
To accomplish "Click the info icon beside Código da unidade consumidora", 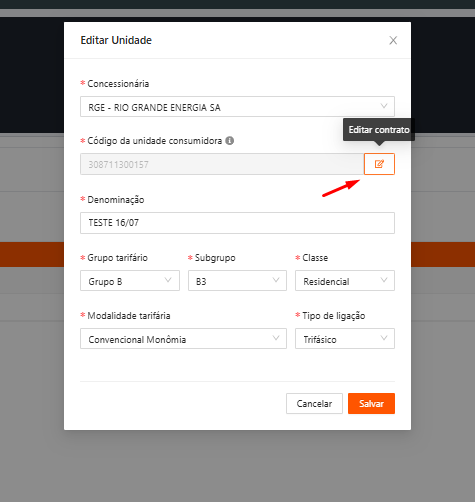I will point(230,141).
